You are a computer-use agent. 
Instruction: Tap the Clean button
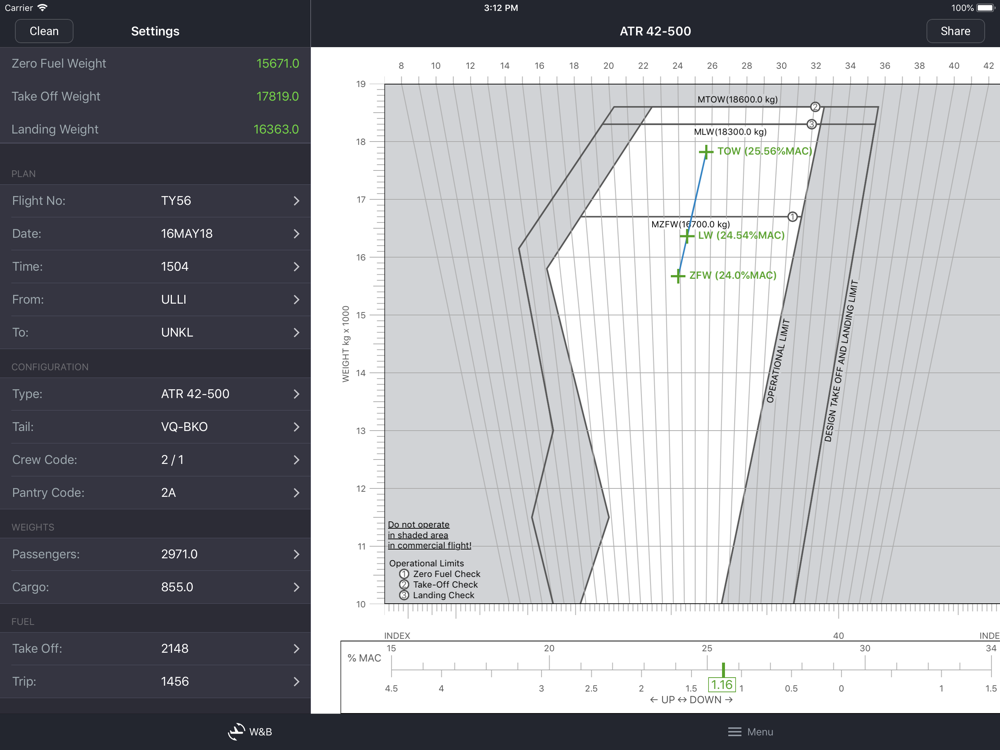43,31
